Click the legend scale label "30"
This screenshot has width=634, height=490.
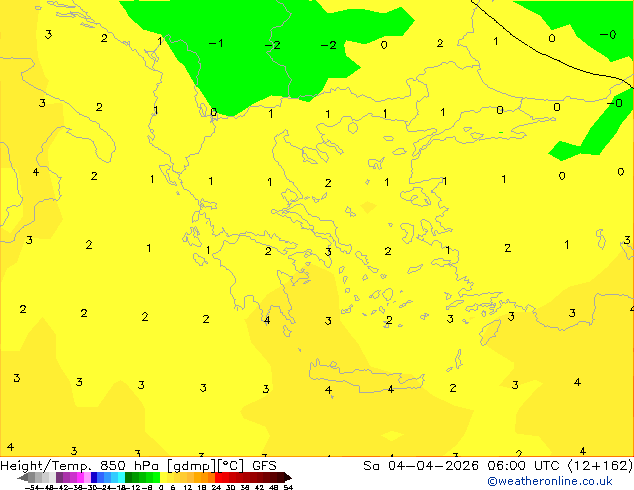point(230,487)
